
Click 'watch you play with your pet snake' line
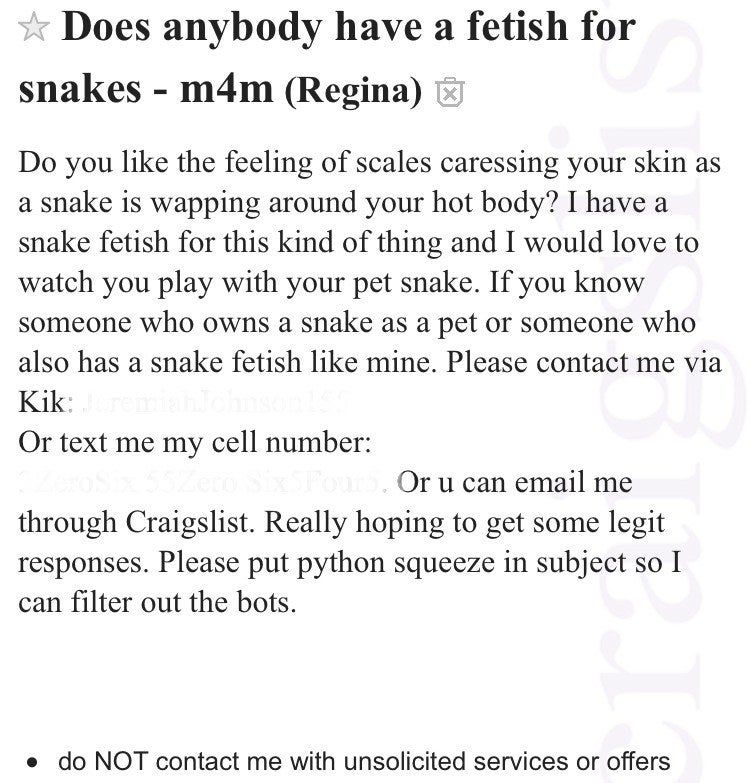pos(246,283)
